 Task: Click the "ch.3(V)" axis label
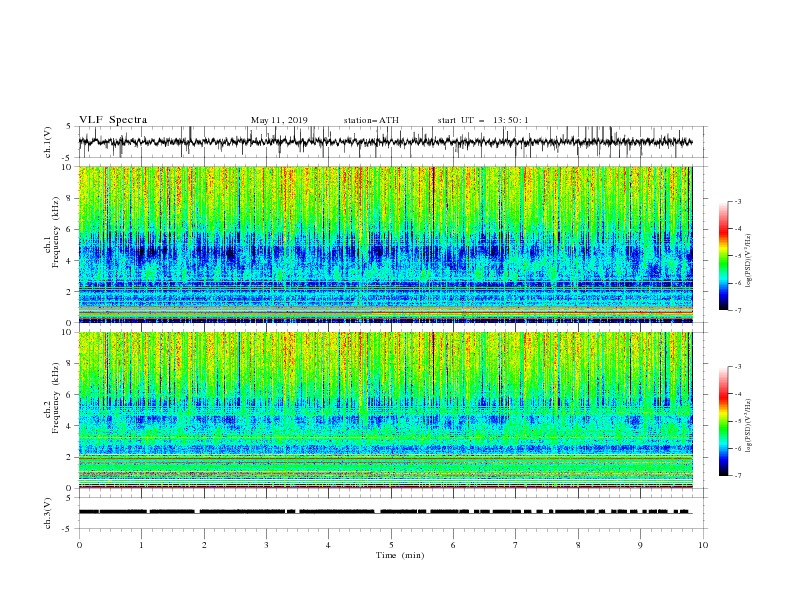pos(48,513)
